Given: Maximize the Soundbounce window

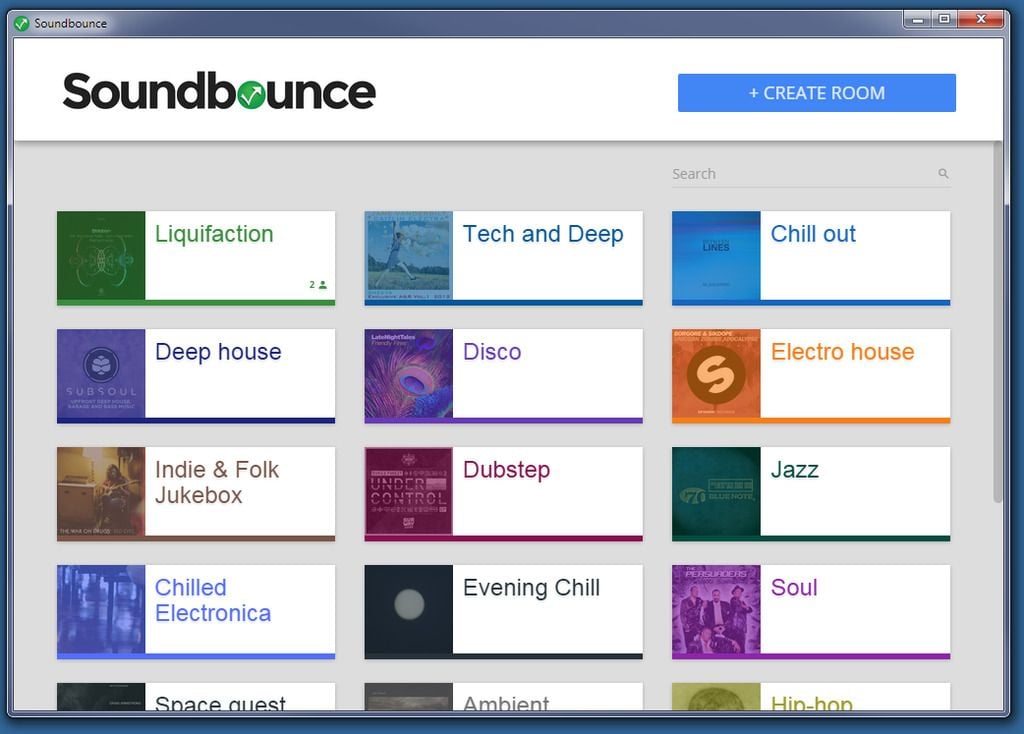Looking at the screenshot, I should [x=944, y=20].
